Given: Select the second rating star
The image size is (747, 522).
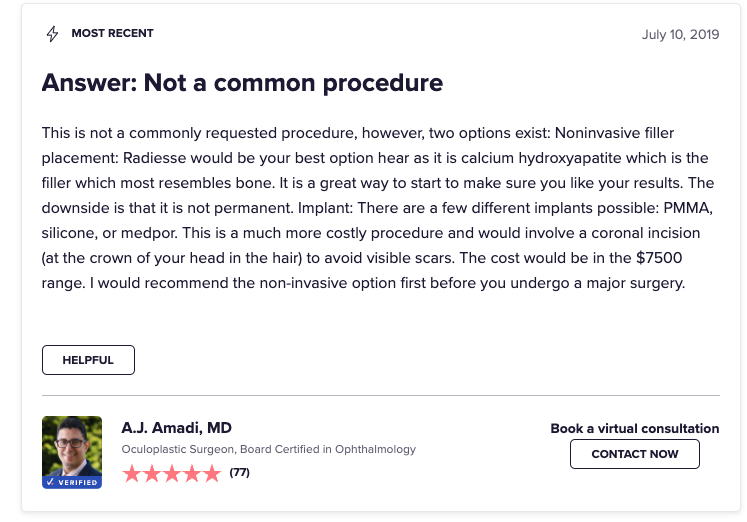Looking at the screenshot, I should tap(151, 474).
